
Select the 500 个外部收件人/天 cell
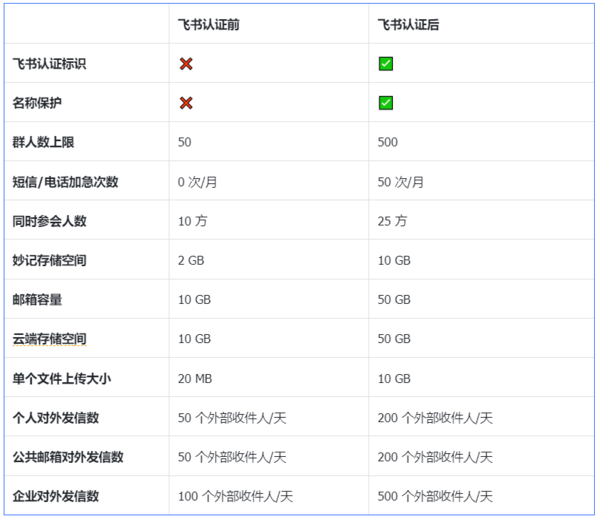tap(435, 496)
